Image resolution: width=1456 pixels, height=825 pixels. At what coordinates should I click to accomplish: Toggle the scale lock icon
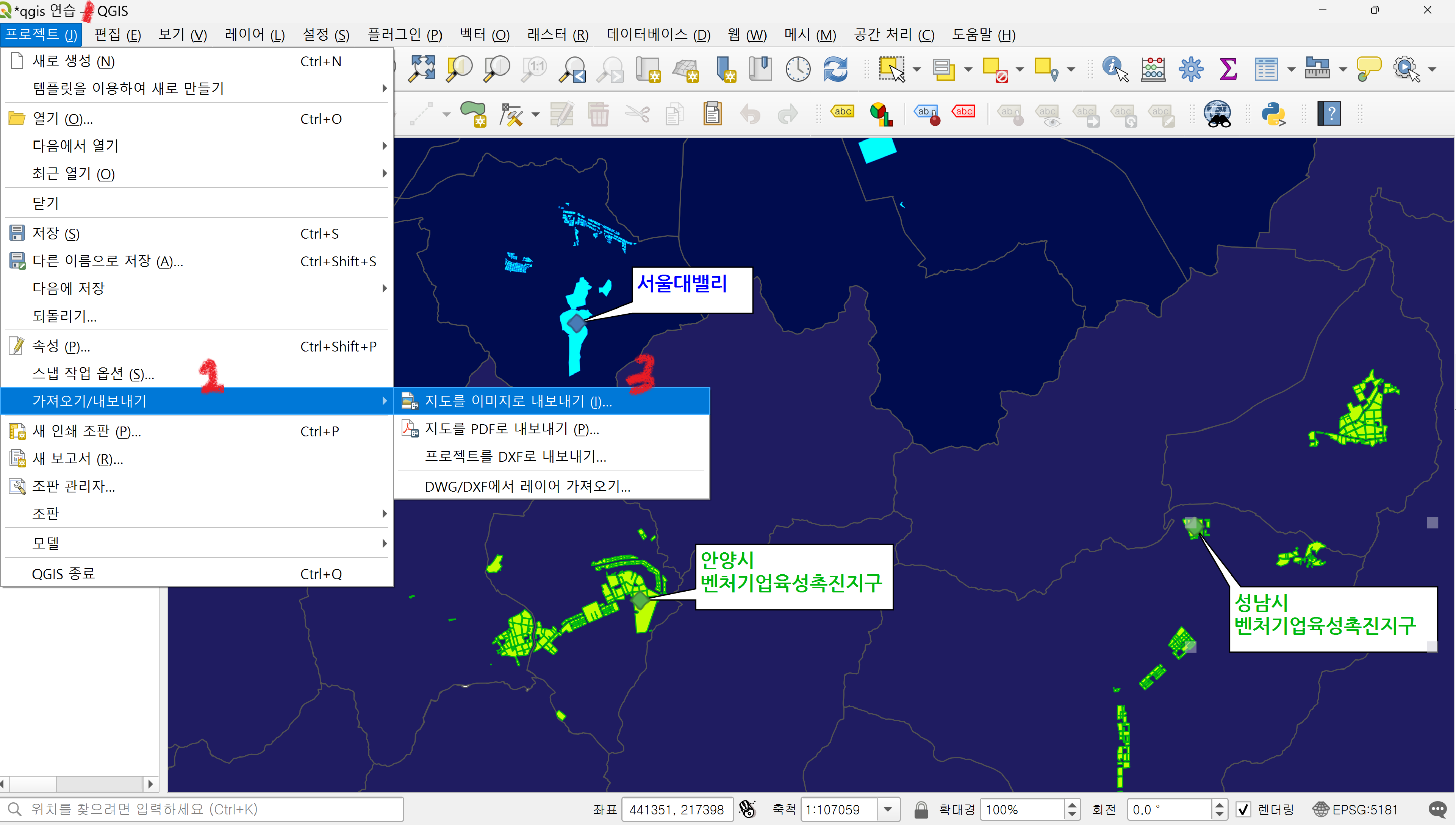[x=921, y=809]
